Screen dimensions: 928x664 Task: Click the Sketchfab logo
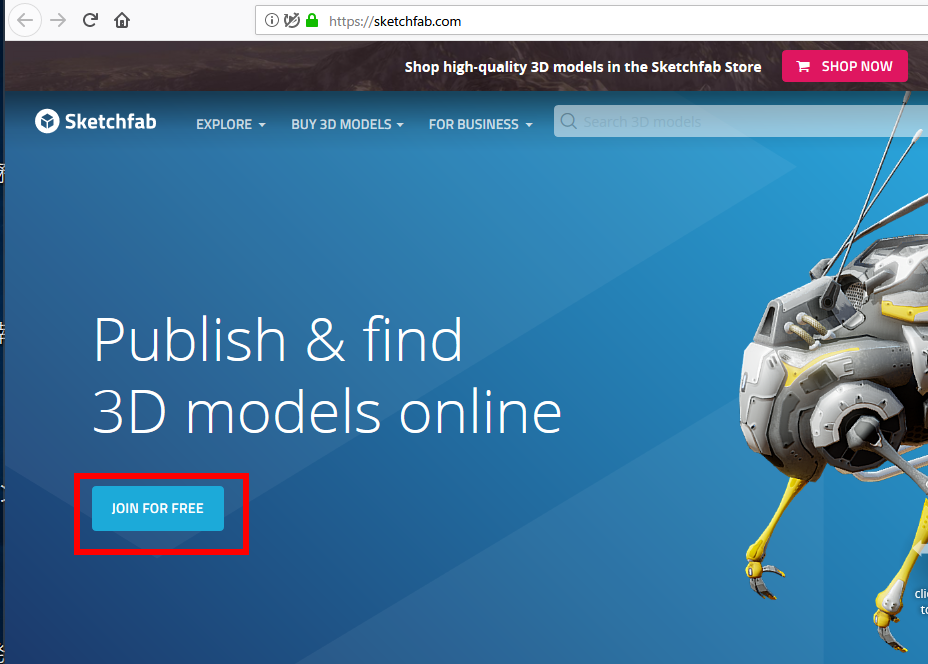(95, 121)
